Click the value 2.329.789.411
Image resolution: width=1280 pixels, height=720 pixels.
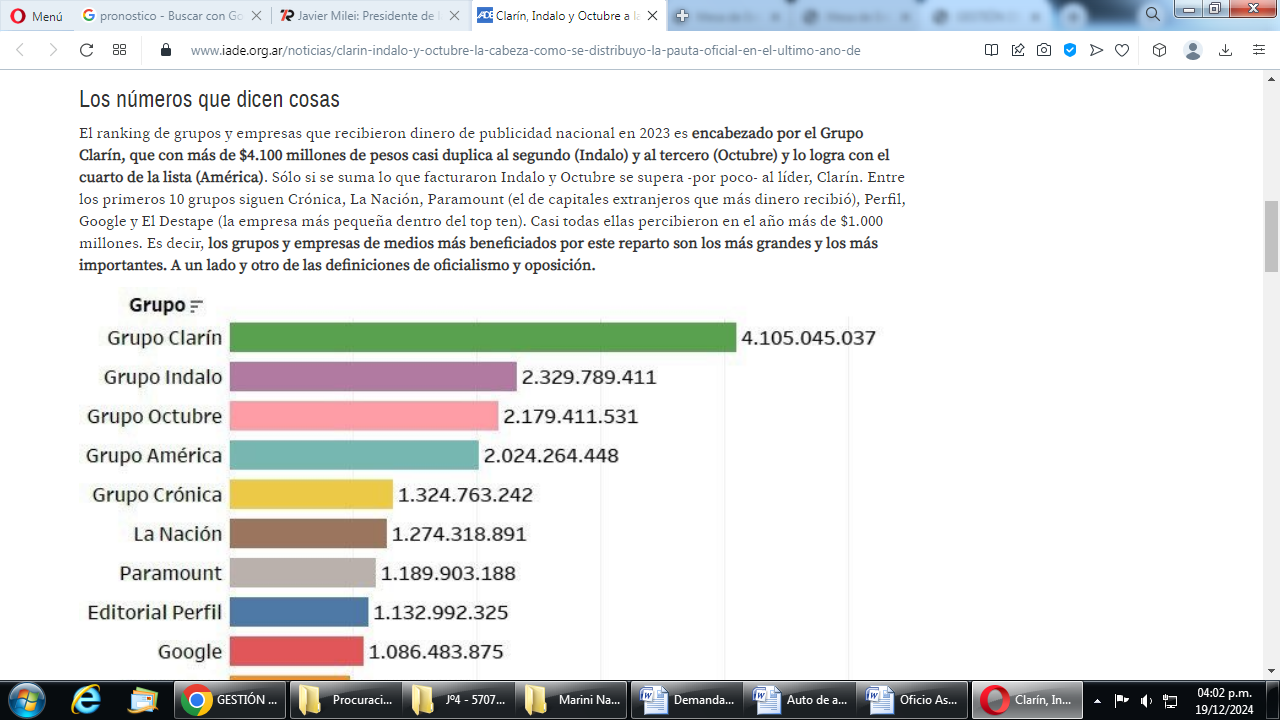click(x=589, y=377)
